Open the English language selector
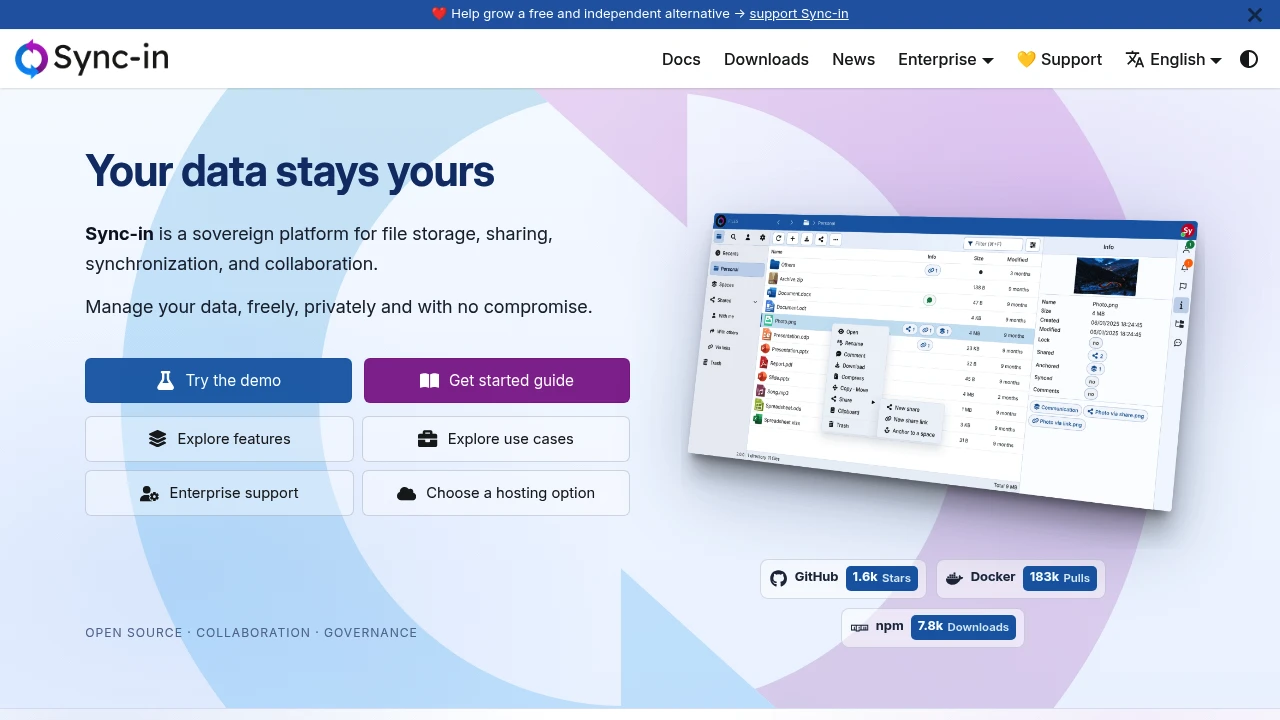1280x720 pixels. tap(1174, 59)
